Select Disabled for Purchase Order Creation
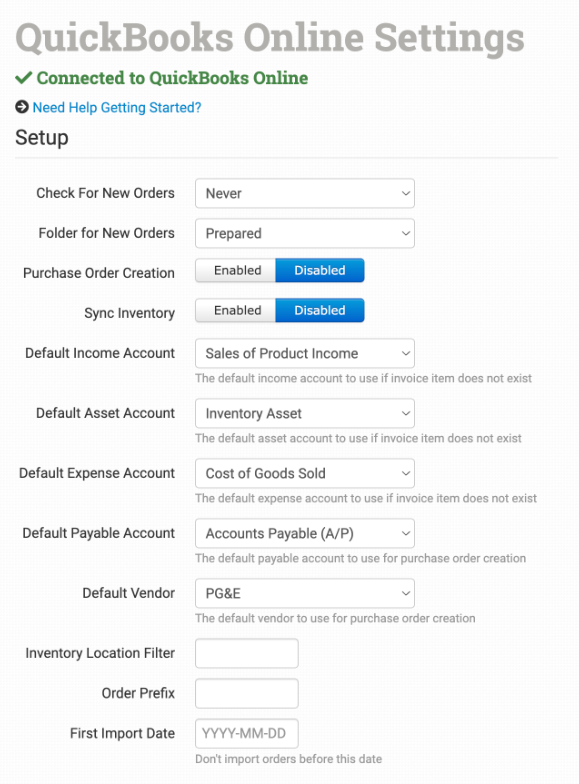The width and height of the screenshot is (579, 784). 320,270
